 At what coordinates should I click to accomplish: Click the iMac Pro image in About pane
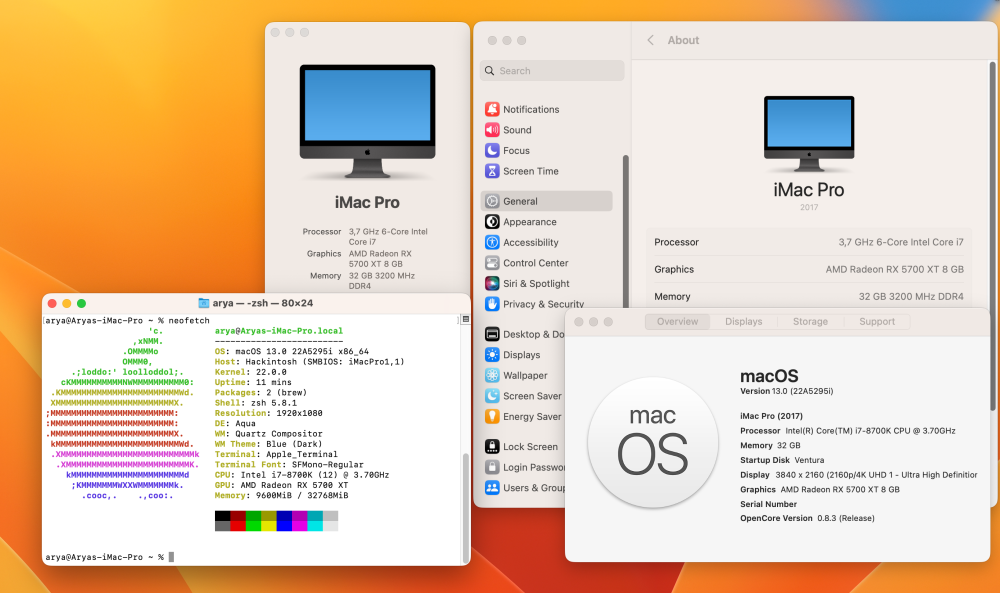coord(809,134)
